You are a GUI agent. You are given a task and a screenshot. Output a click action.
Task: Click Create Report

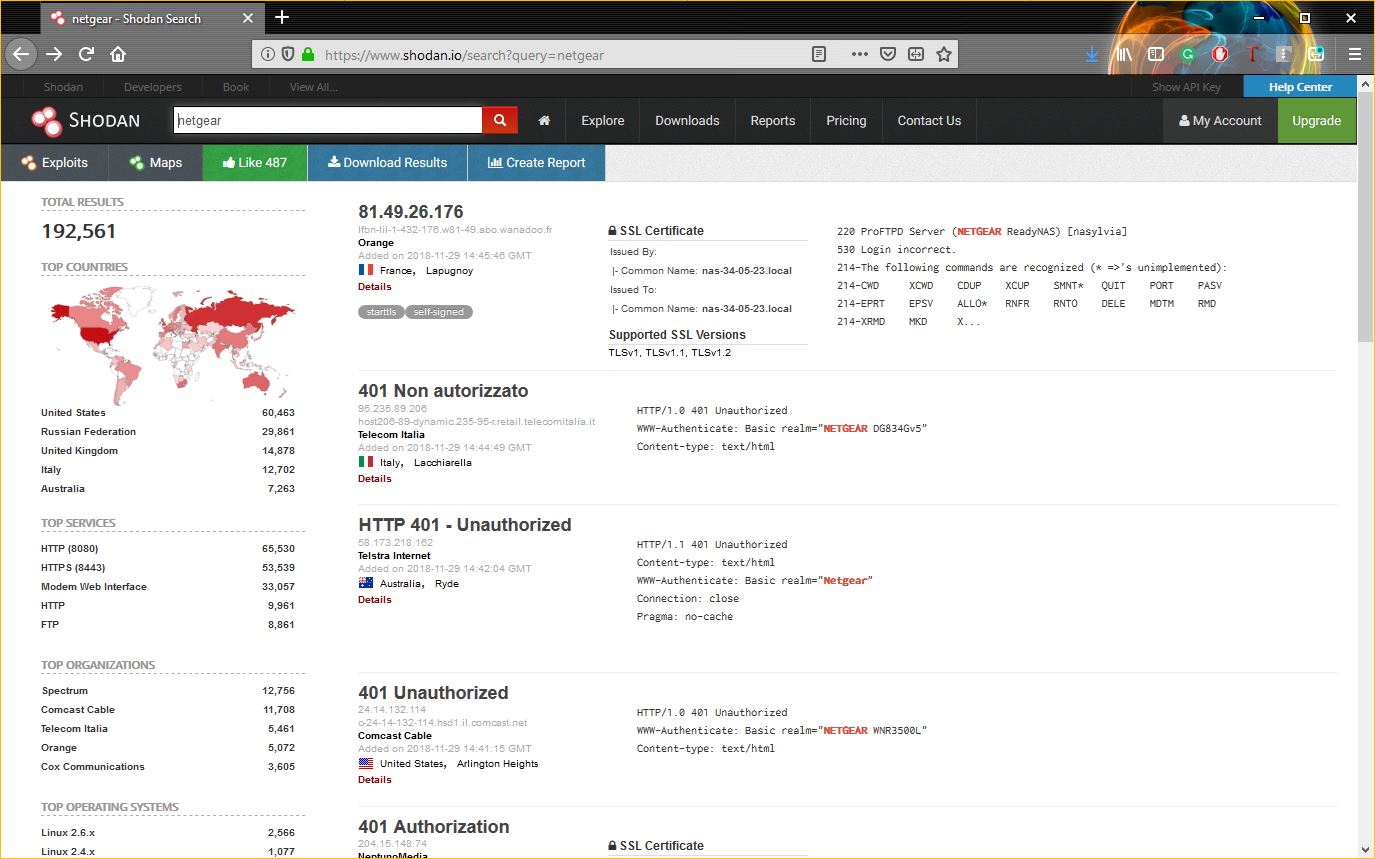(x=536, y=162)
